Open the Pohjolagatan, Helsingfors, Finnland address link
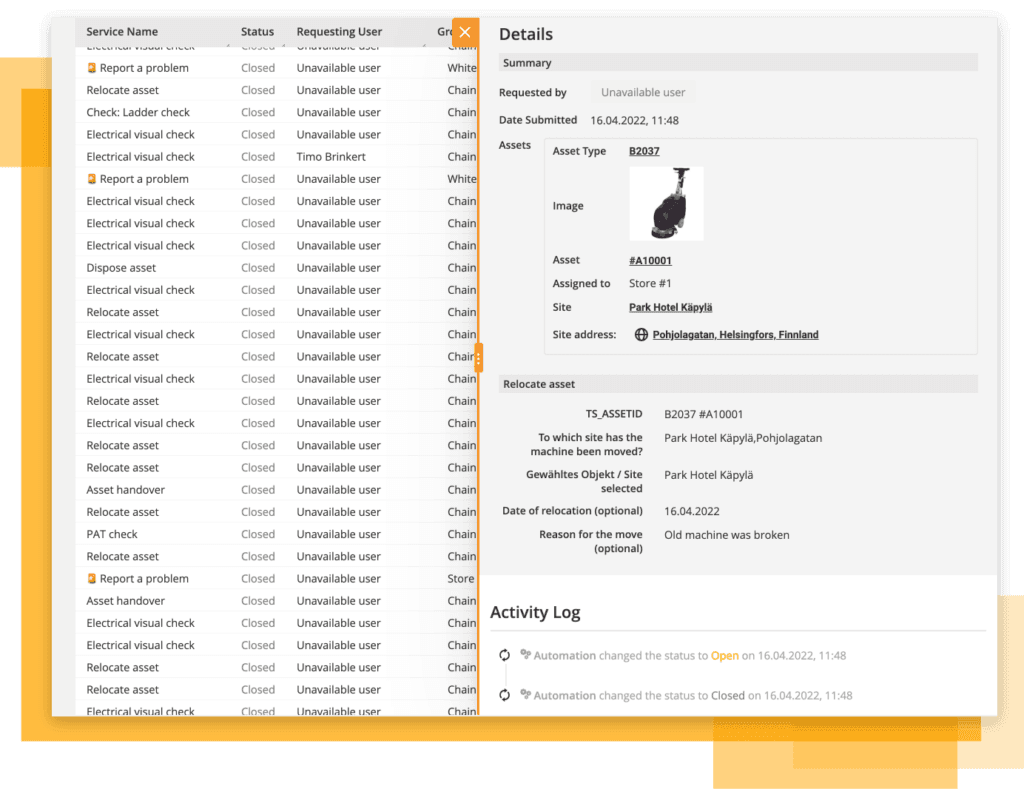 click(735, 334)
